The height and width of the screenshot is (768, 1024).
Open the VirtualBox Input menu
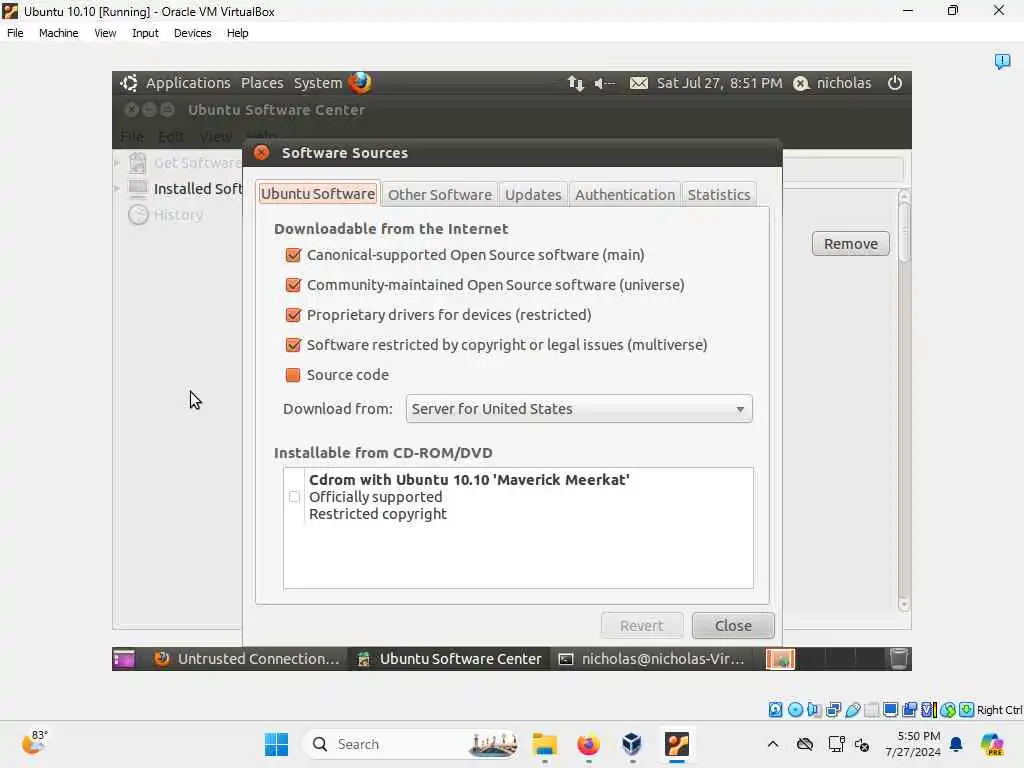(x=145, y=33)
